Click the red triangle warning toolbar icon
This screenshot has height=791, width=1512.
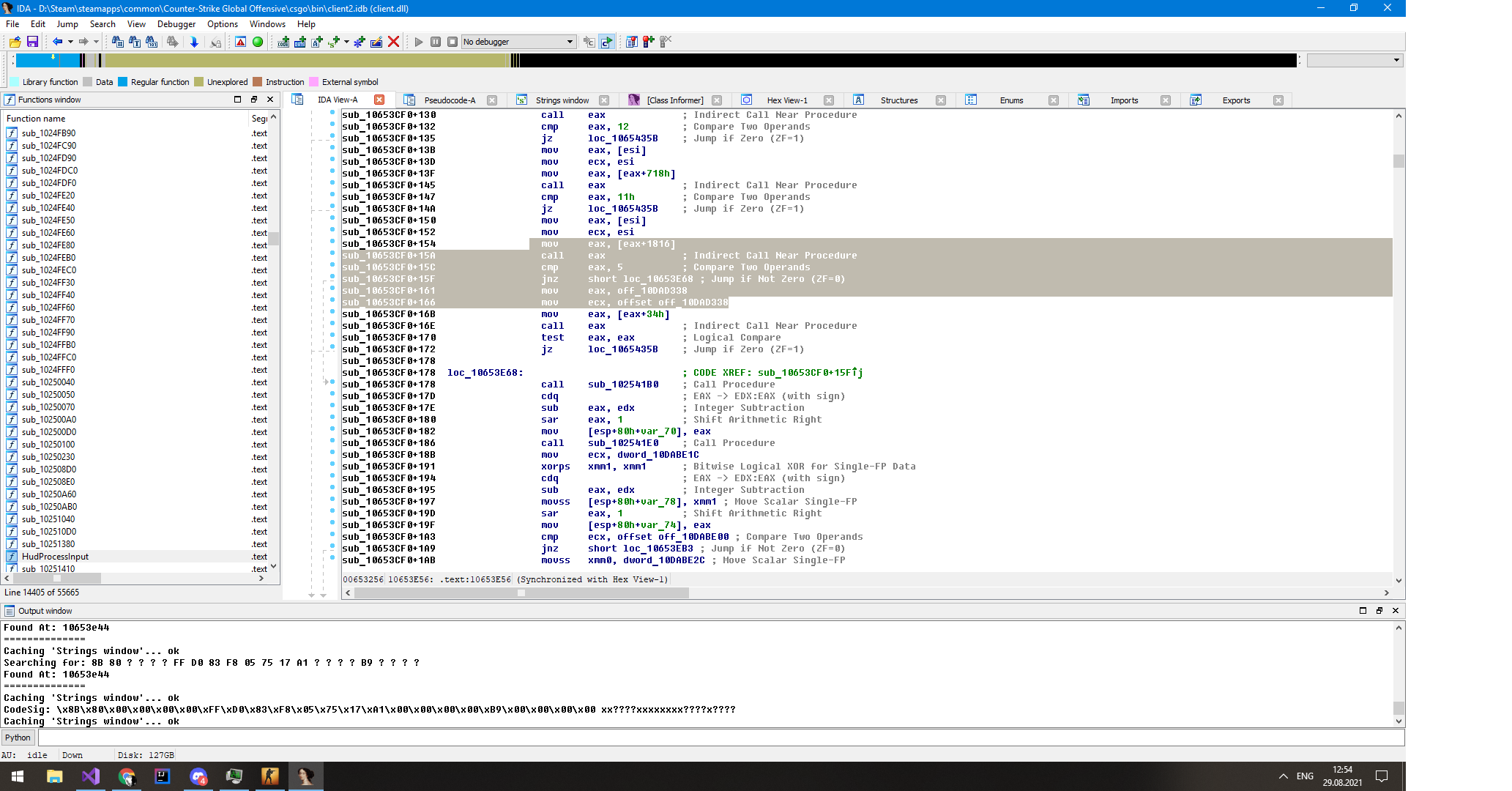pos(240,42)
